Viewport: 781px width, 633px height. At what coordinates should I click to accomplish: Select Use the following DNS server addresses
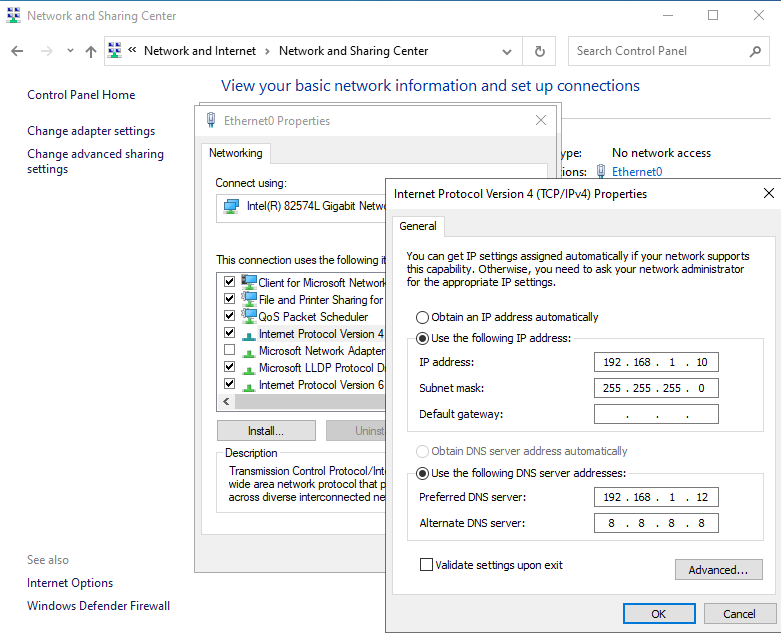422,473
